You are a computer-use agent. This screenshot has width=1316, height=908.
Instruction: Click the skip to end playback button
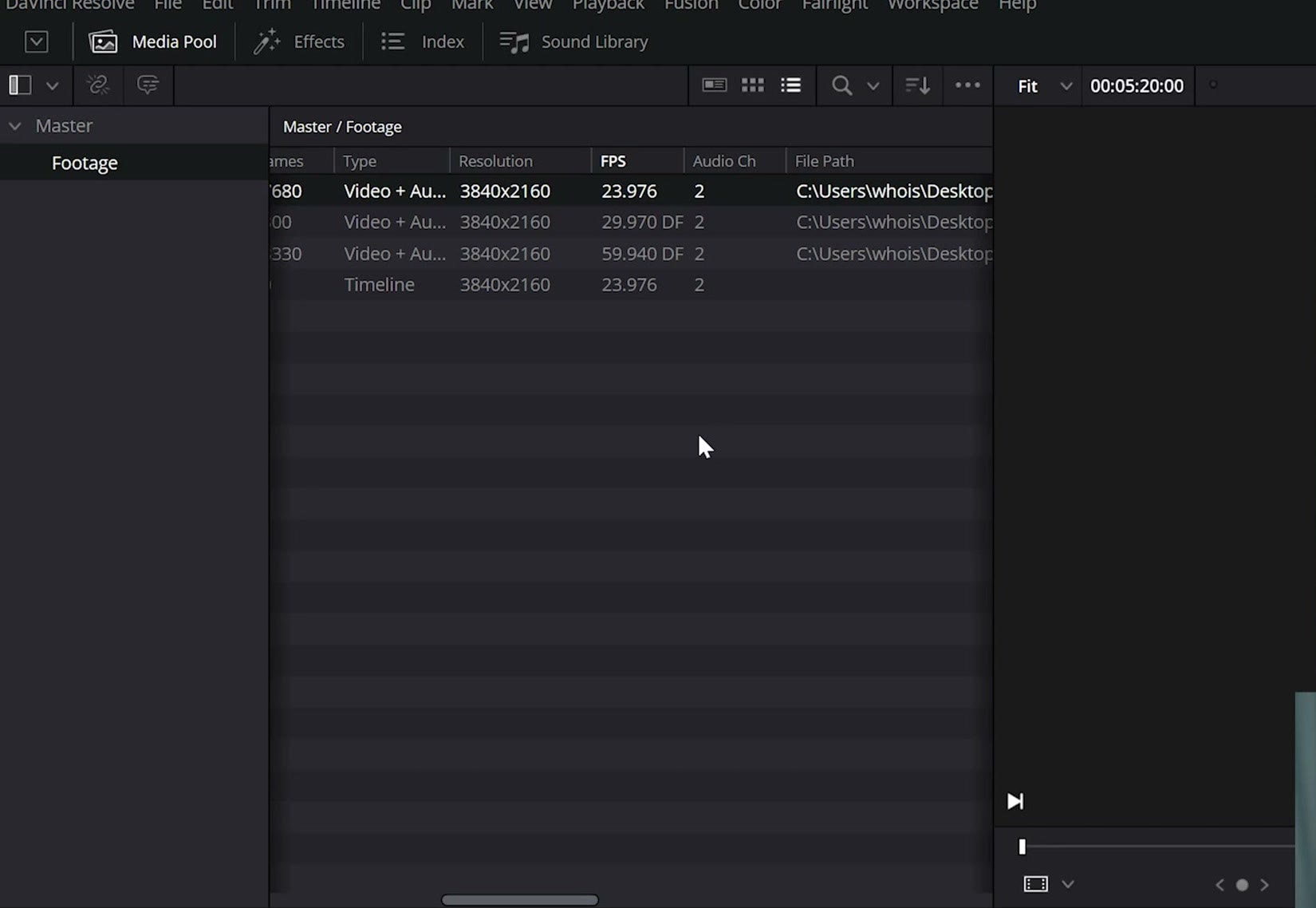1015,801
